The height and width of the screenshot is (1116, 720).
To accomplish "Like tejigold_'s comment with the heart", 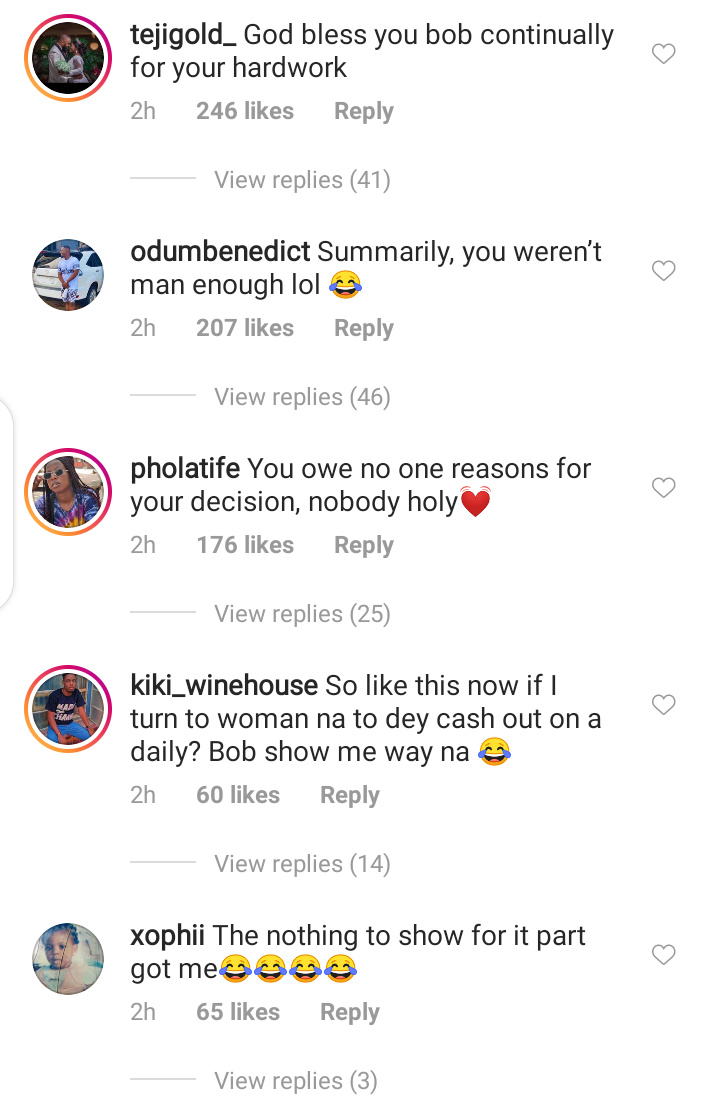I will click(664, 54).
